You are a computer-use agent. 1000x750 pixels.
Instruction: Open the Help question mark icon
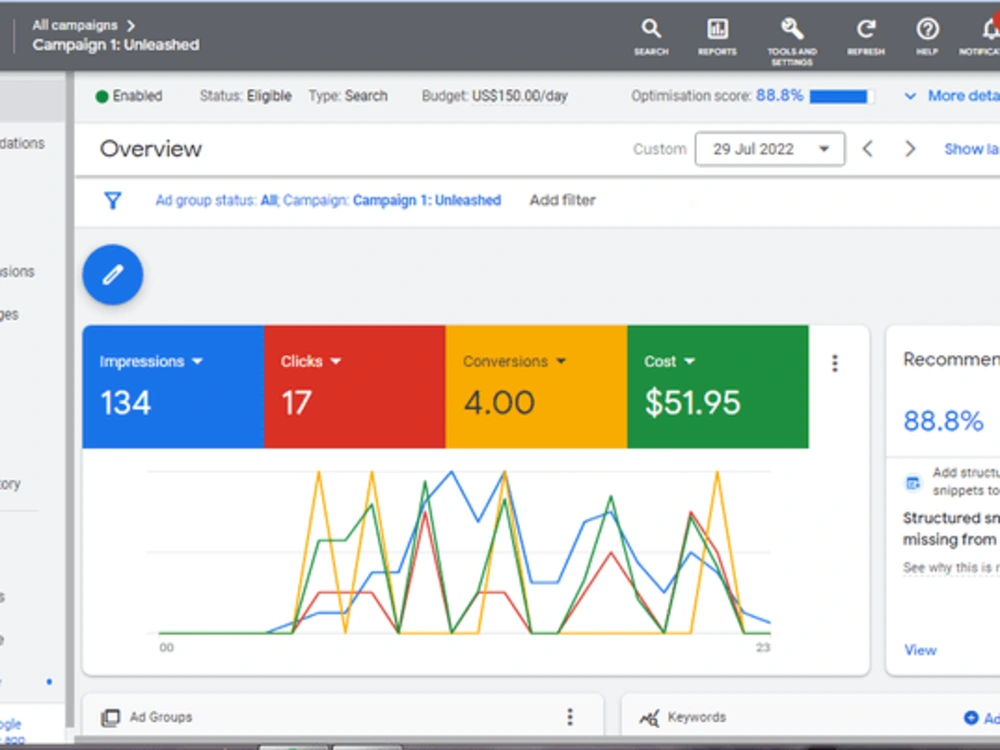(x=927, y=29)
